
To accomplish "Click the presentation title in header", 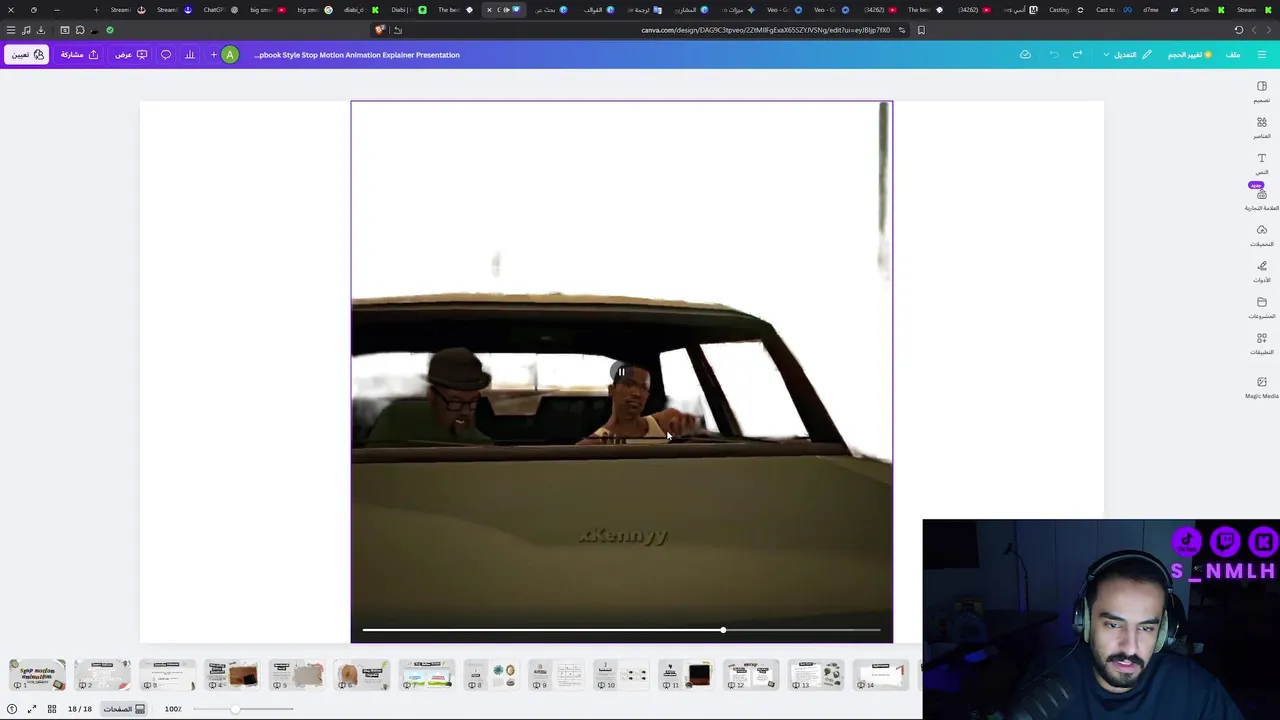I will (x=357, y=55).
